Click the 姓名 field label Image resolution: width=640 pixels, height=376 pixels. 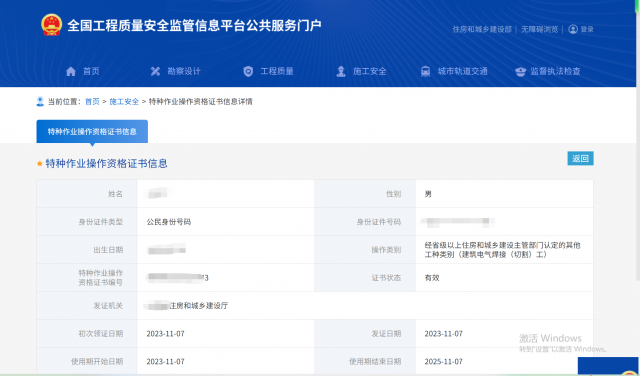(x=115, y=194)
